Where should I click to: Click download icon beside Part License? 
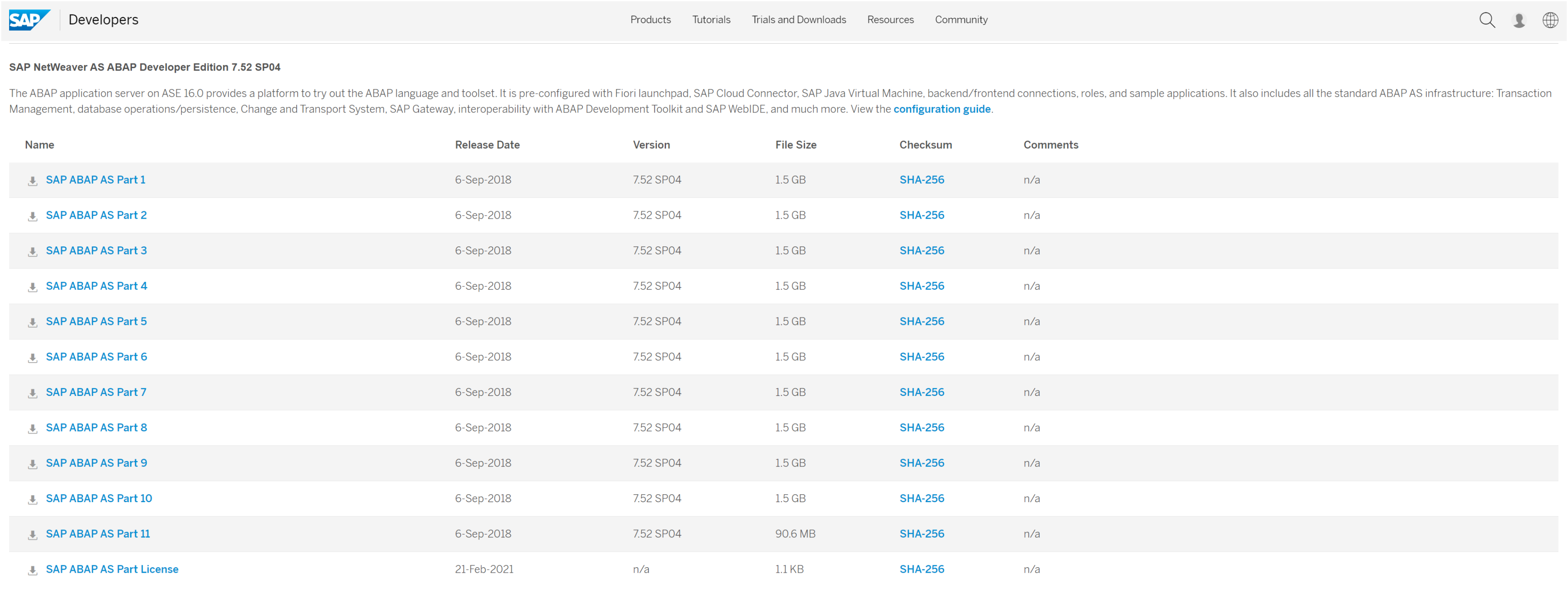(33, 570)
